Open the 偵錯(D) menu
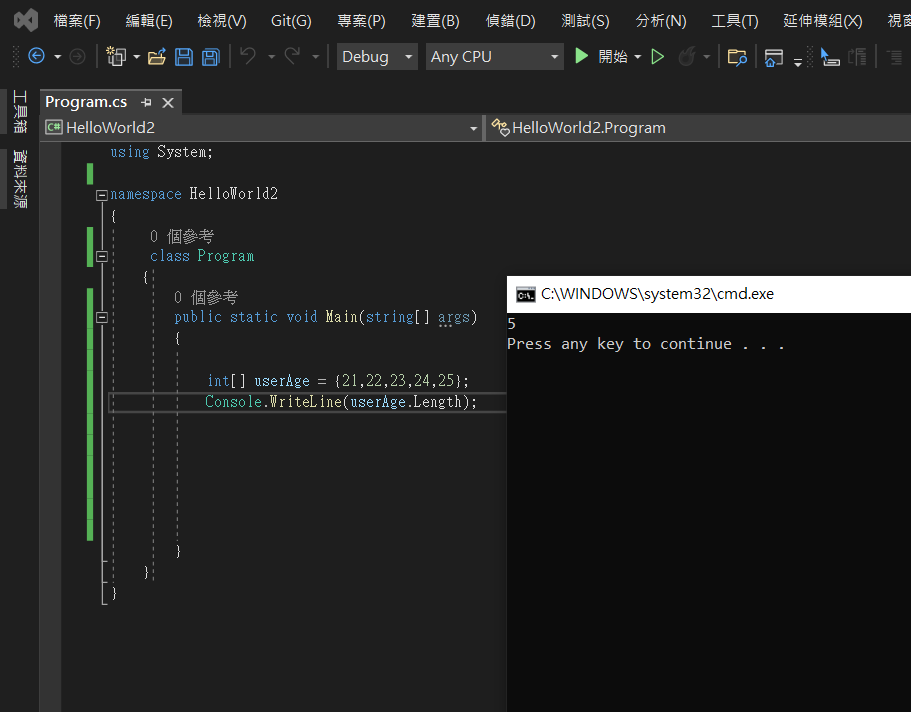The width and height of the screenshot is (911, 712). tap(510, 21)
